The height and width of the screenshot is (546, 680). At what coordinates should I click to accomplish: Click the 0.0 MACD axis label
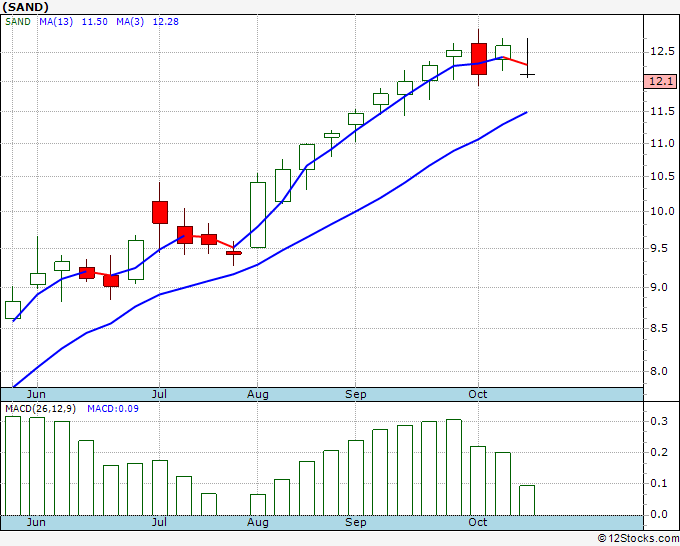point(659,514)
